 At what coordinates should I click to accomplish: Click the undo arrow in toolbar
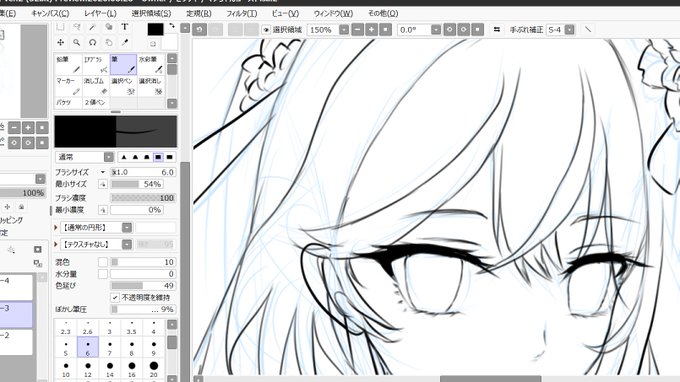point(199,29)
